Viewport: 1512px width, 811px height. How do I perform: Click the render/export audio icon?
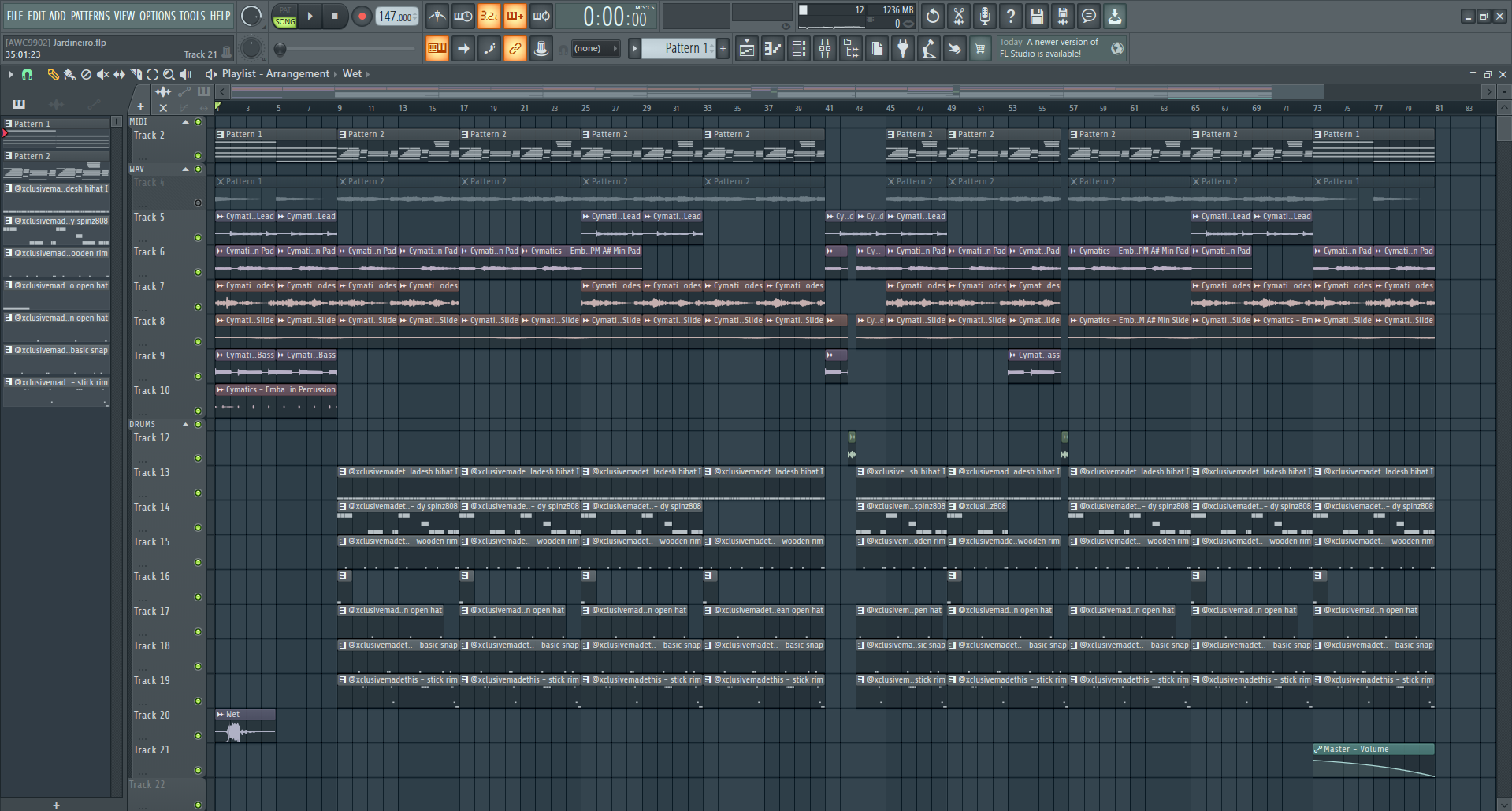(1063, 16)
